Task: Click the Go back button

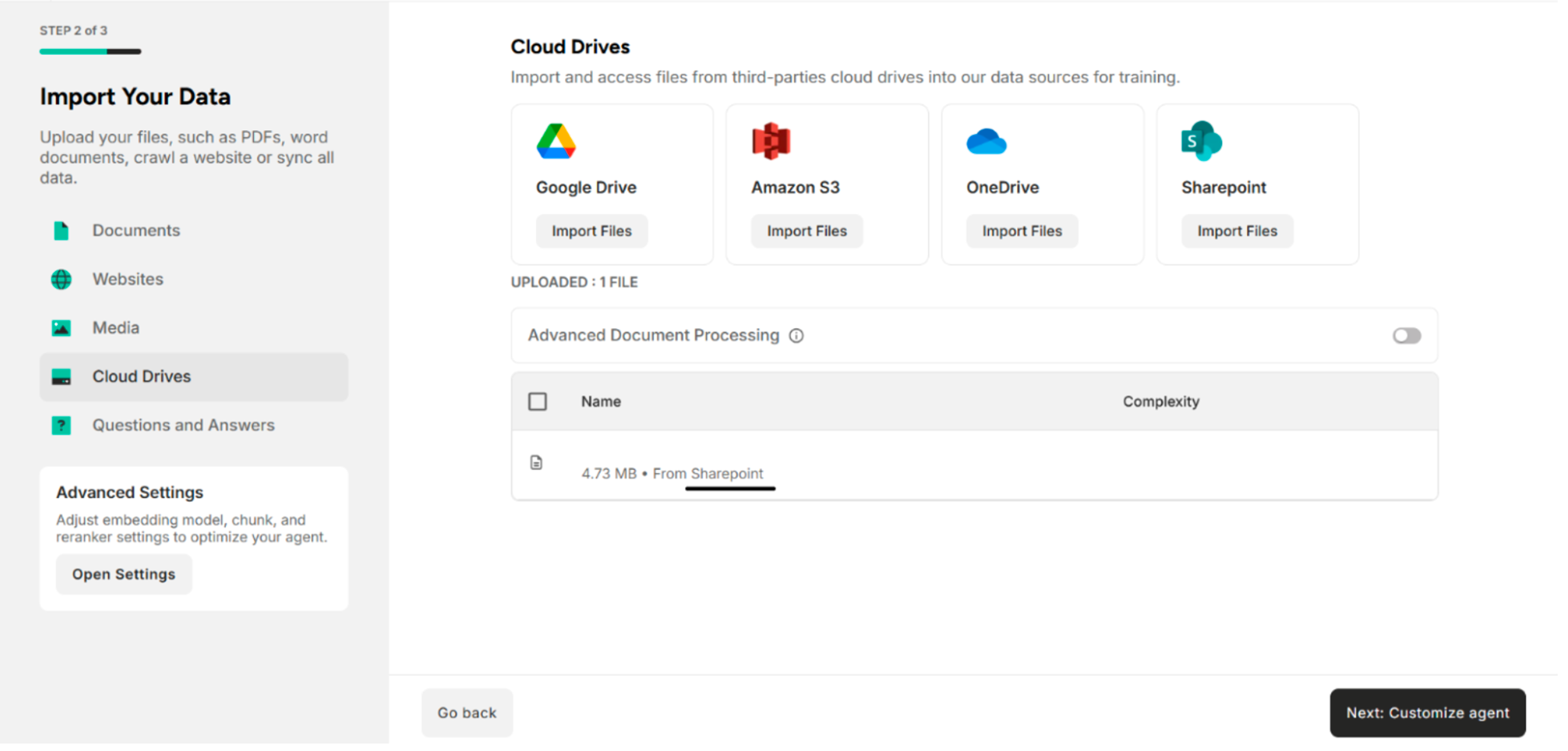Action: (x=466, y=713)
